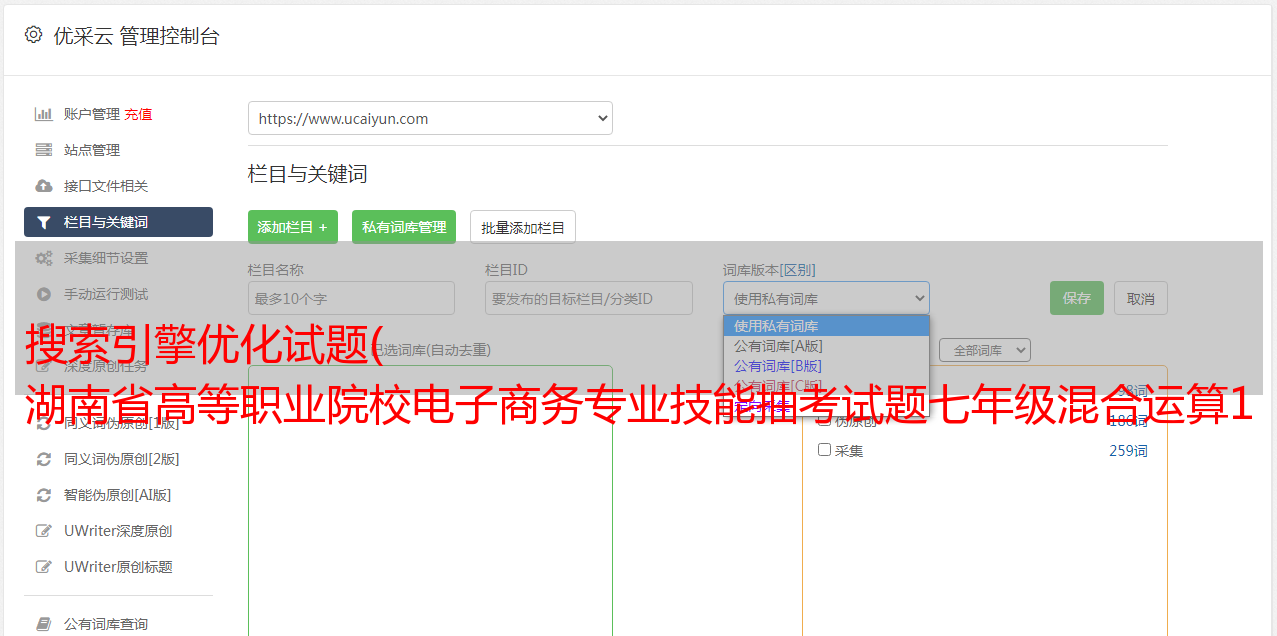Click the gear icon beside 优采云 管理控制台
1277x636 pixels.
click(x=33, y=35)
